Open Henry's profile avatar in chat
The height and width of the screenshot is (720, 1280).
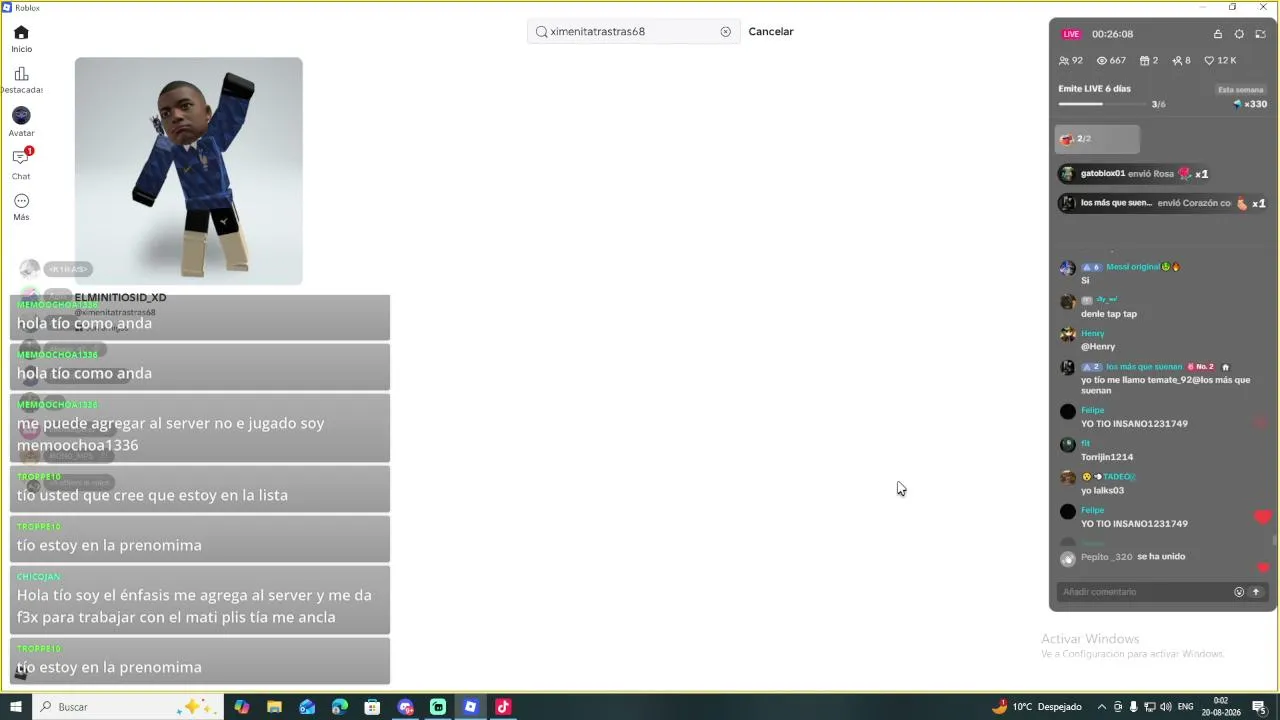pos(1068,335)
